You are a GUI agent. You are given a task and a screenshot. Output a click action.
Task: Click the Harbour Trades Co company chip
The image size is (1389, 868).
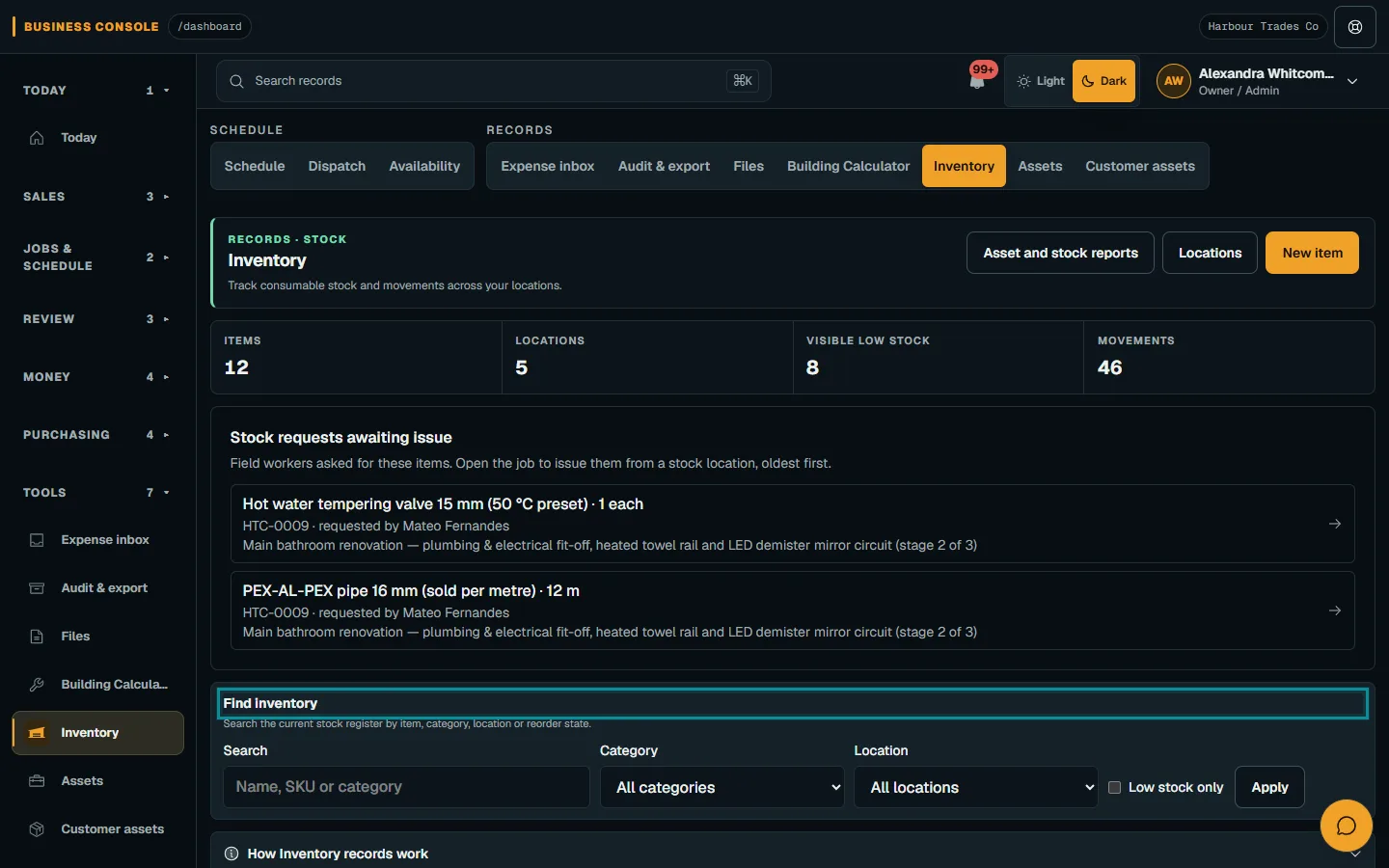coord(1263,27)
